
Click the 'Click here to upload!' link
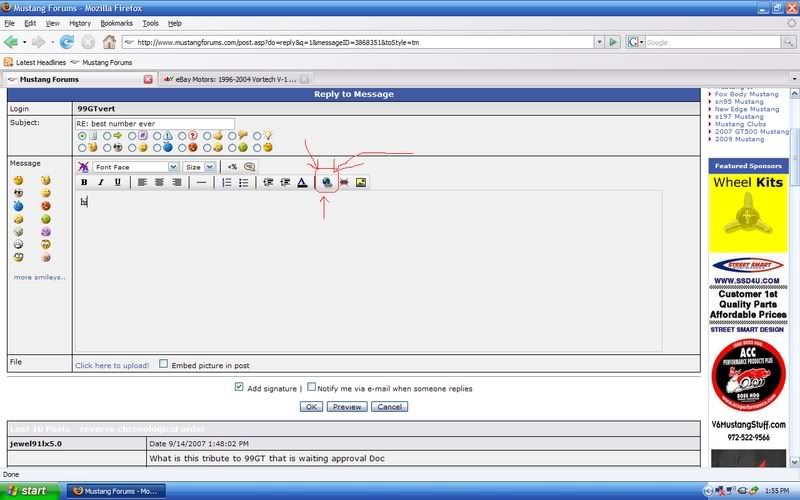(112, 365)
